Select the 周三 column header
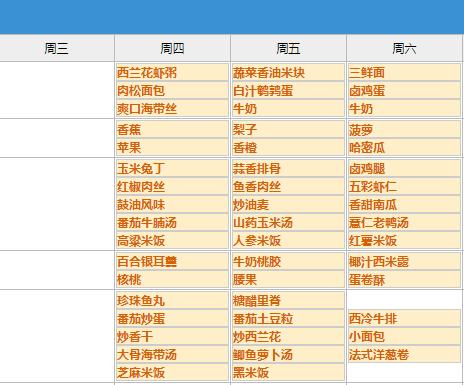 click(56, 48)
